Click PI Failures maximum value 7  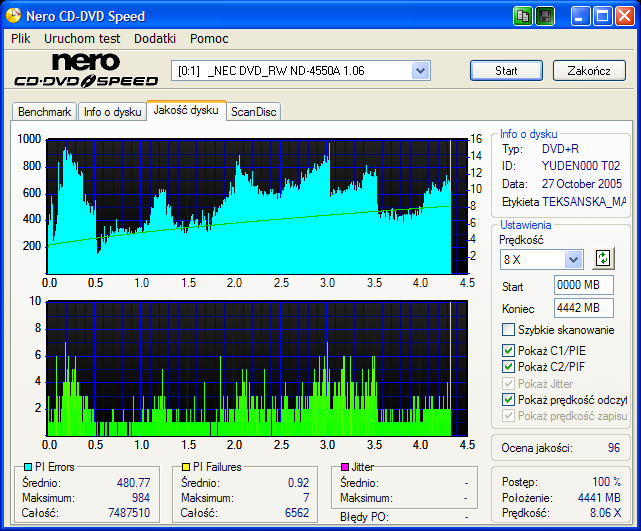(x=306, y=497)
